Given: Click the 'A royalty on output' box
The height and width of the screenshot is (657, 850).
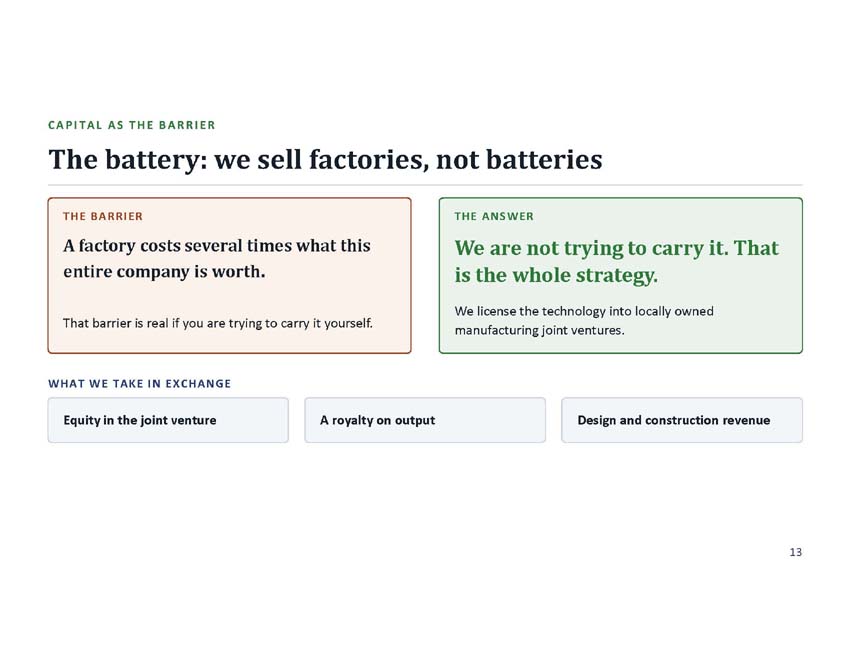Looking at the screenshot, I should (x=425, y=420).
